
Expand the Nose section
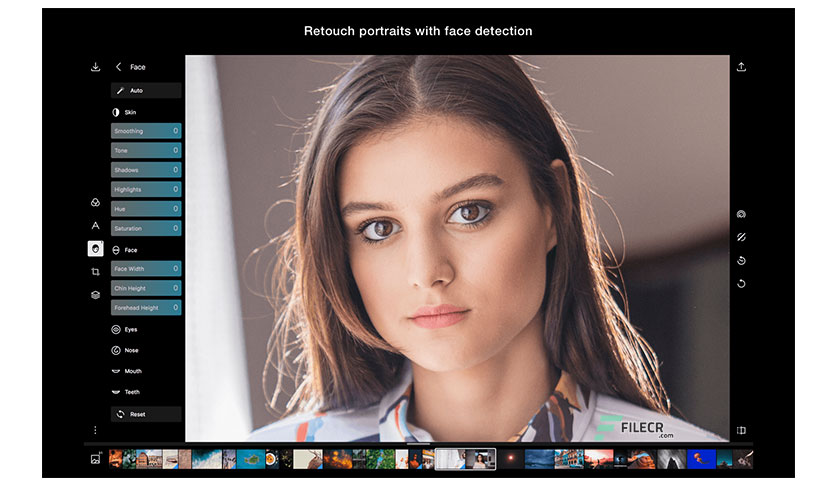tap(125, 350)
